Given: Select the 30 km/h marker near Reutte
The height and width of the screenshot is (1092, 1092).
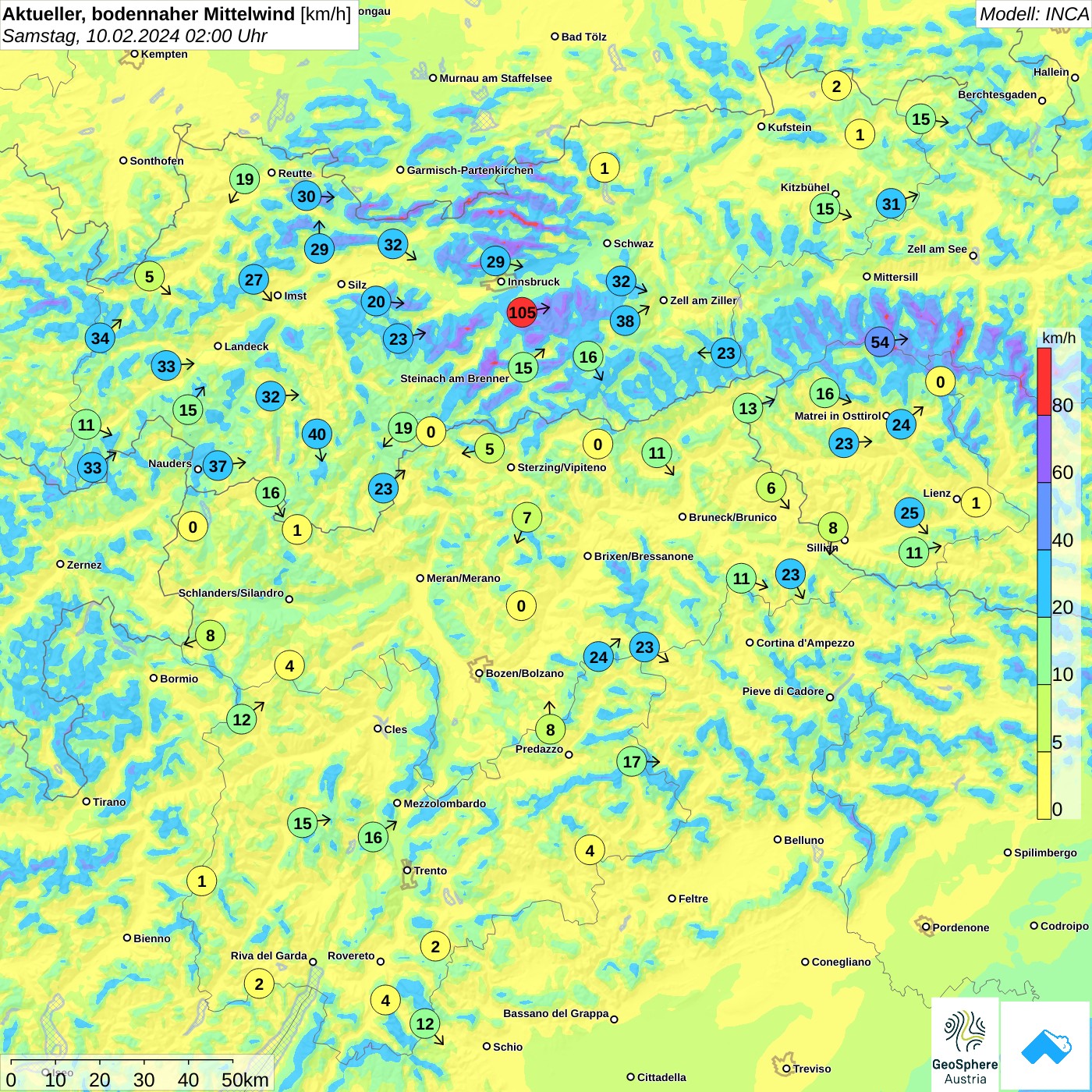Looking at the screenshot, I should point(307,197).
